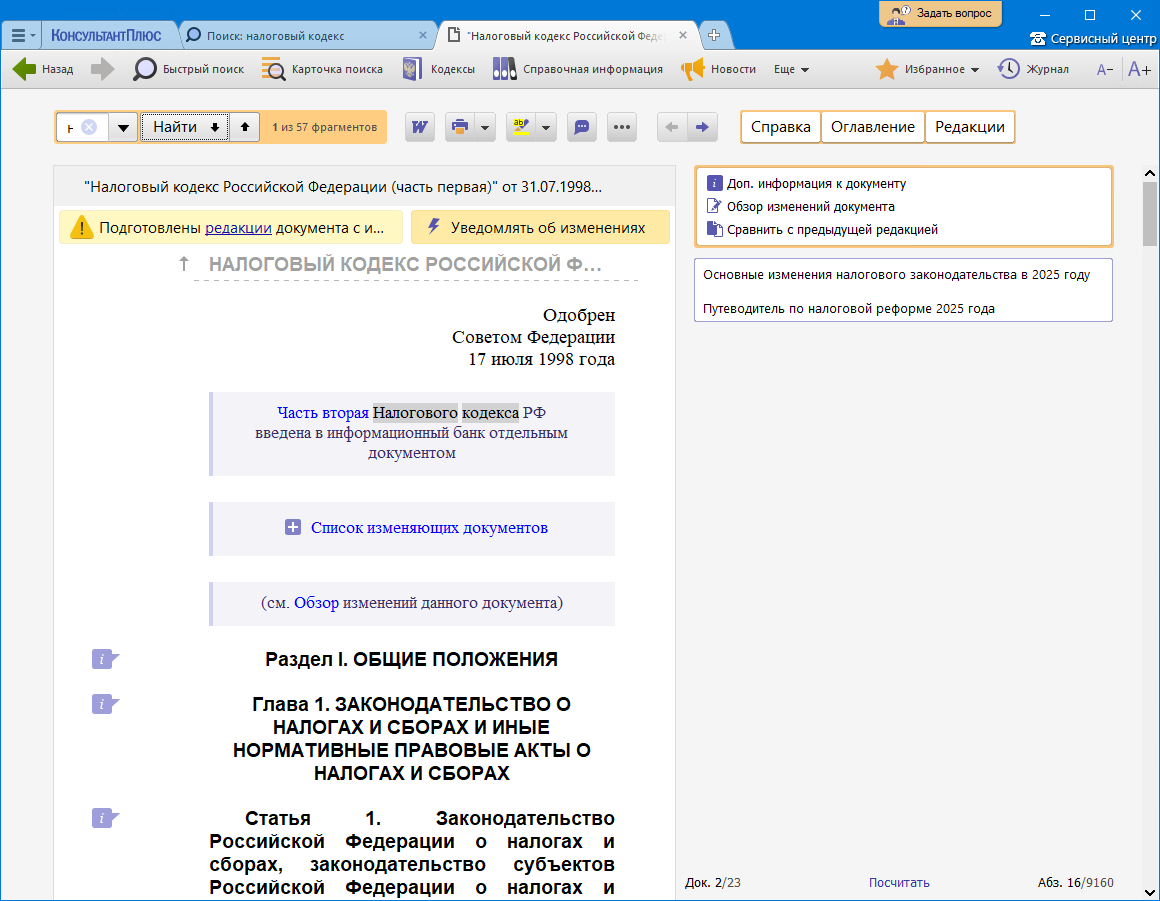Switch to the Оглавление tab

[x=872, y=127]
